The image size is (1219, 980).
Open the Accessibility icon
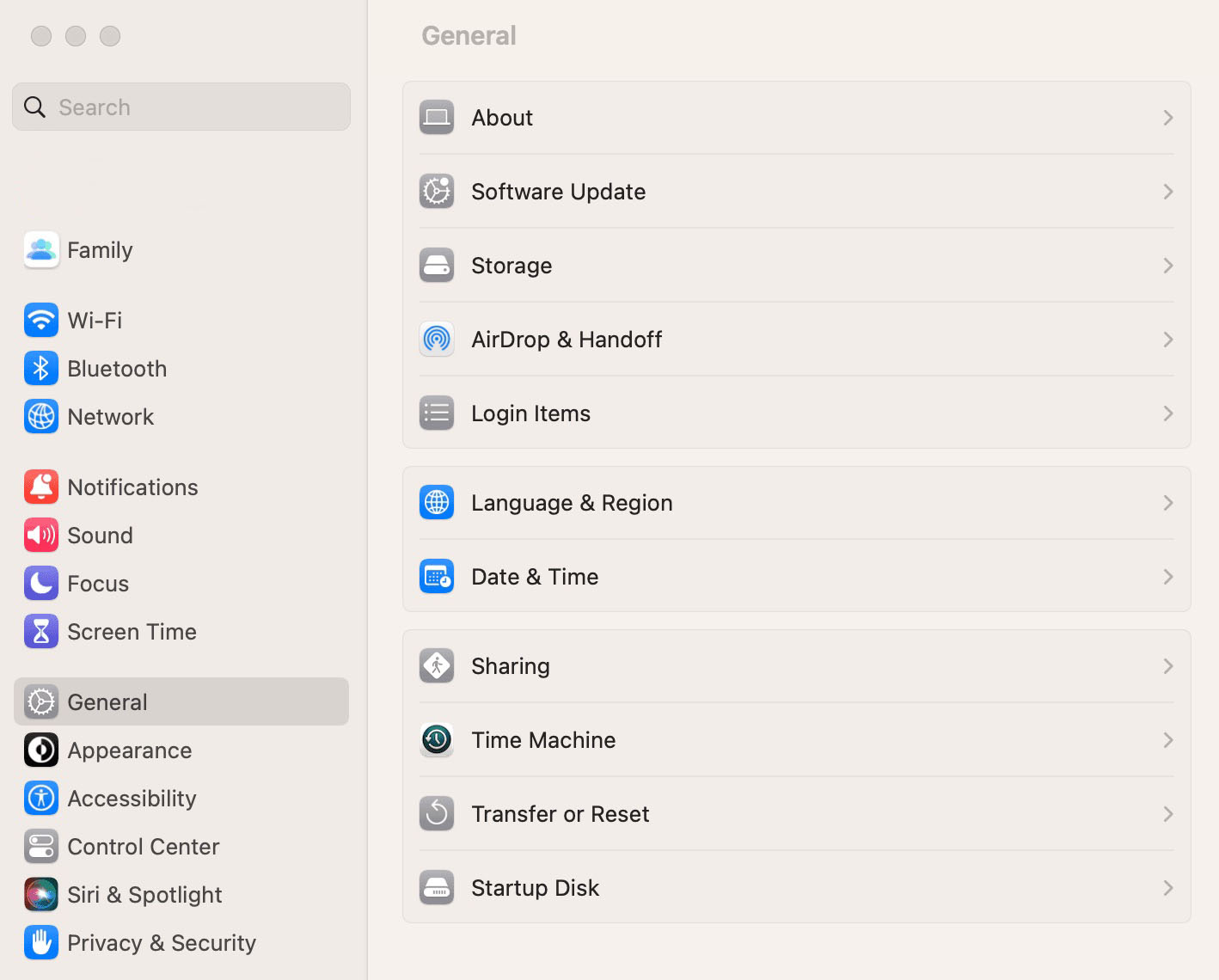(x=41, y=799)
